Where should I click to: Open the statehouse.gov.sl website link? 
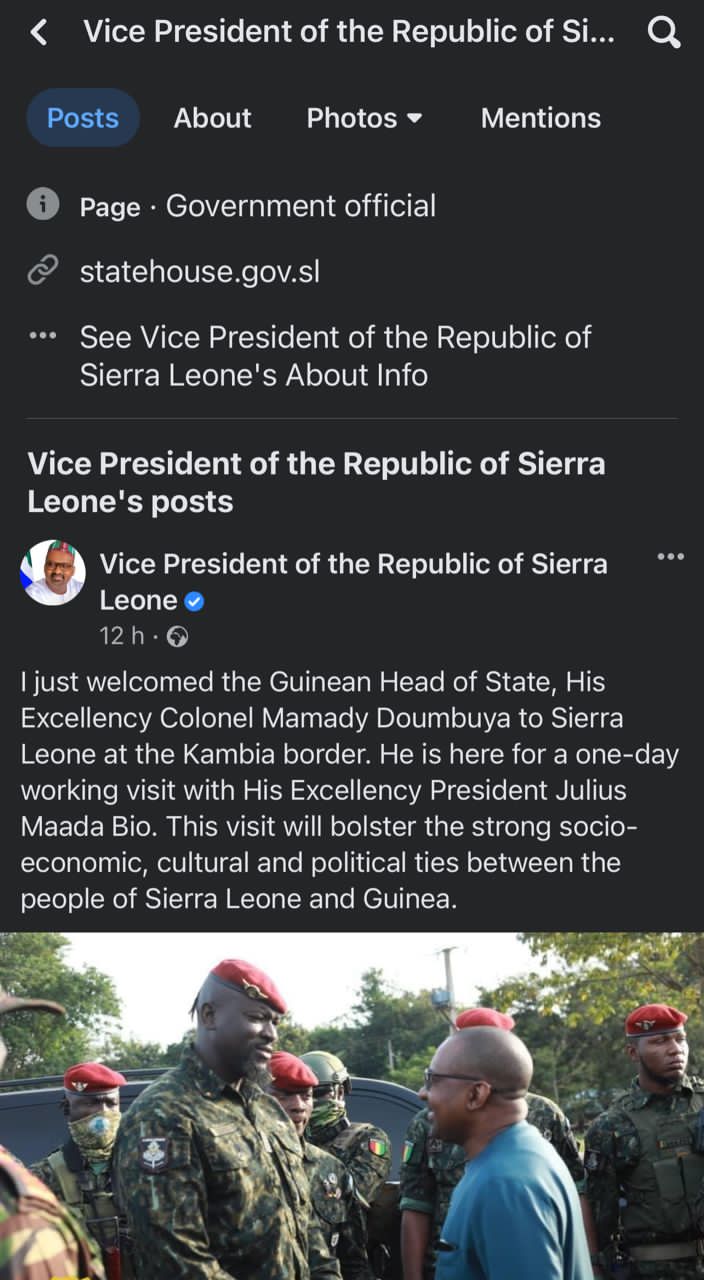tap(200, 271)
